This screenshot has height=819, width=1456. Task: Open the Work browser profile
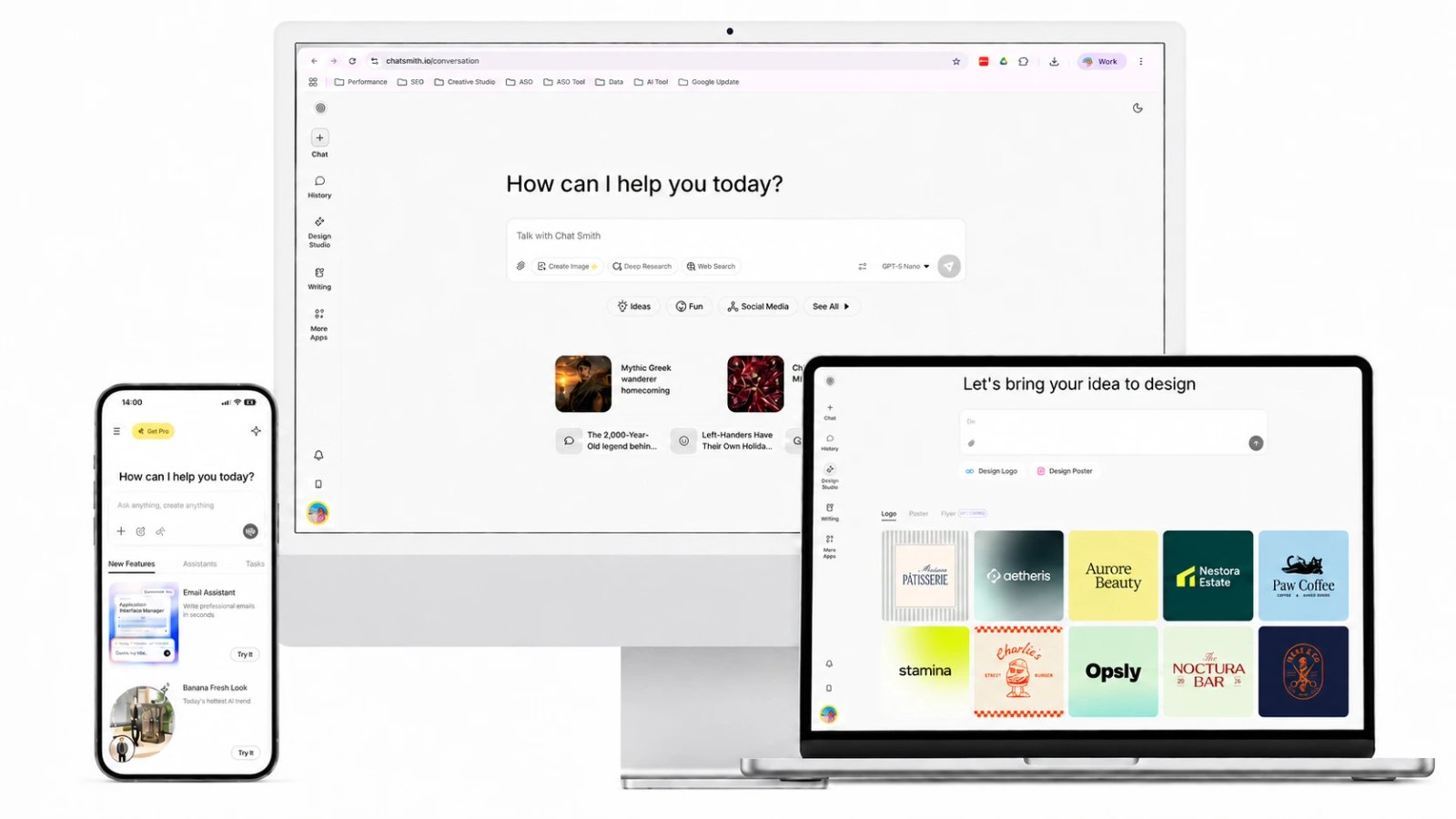(x=1102, y=62)
